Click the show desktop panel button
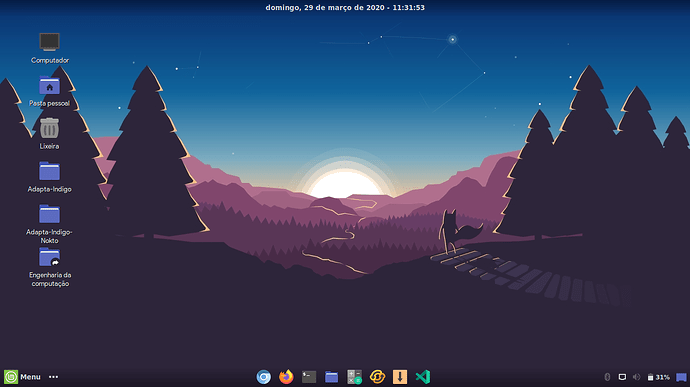Viewport: 690px width, 387px height. 681,377
